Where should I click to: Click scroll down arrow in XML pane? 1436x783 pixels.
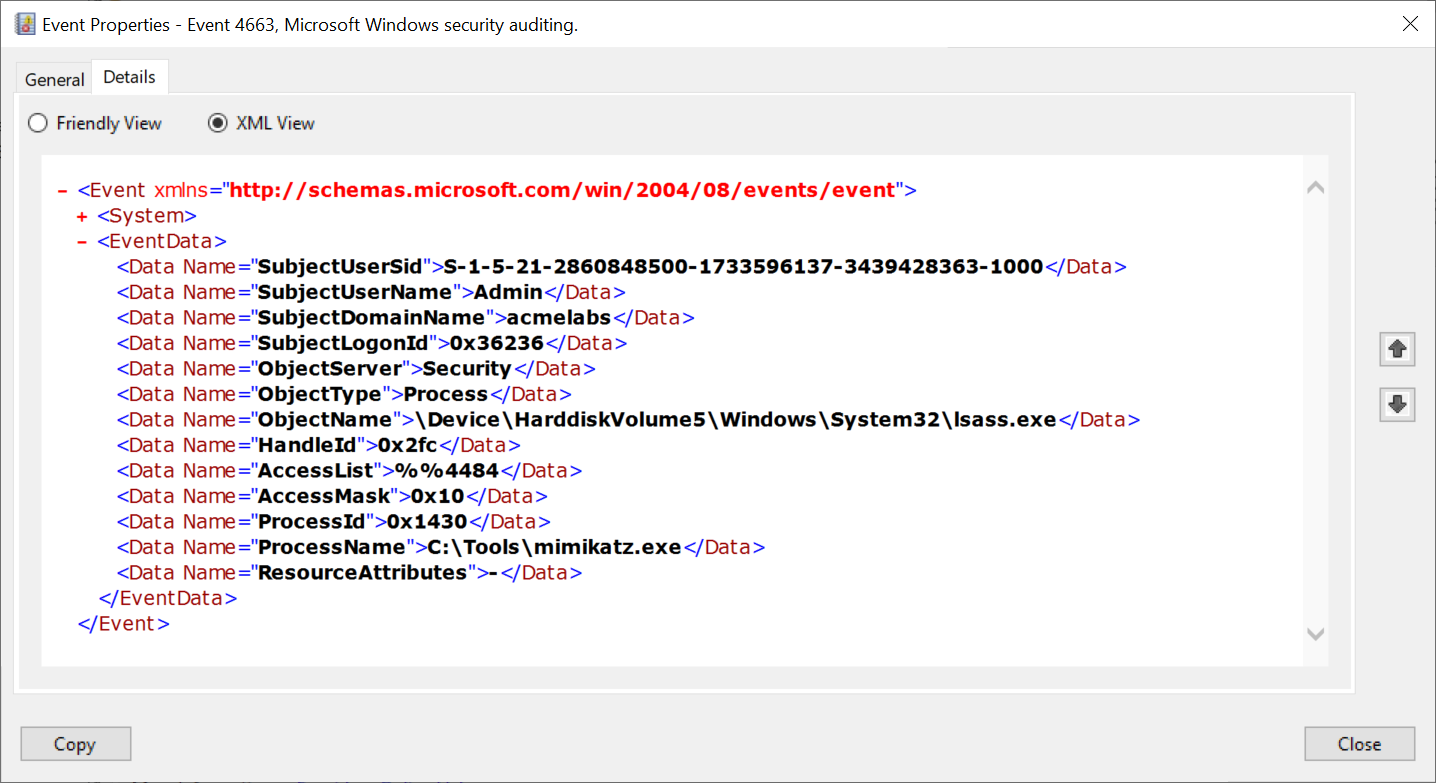tap(1315, 634)
